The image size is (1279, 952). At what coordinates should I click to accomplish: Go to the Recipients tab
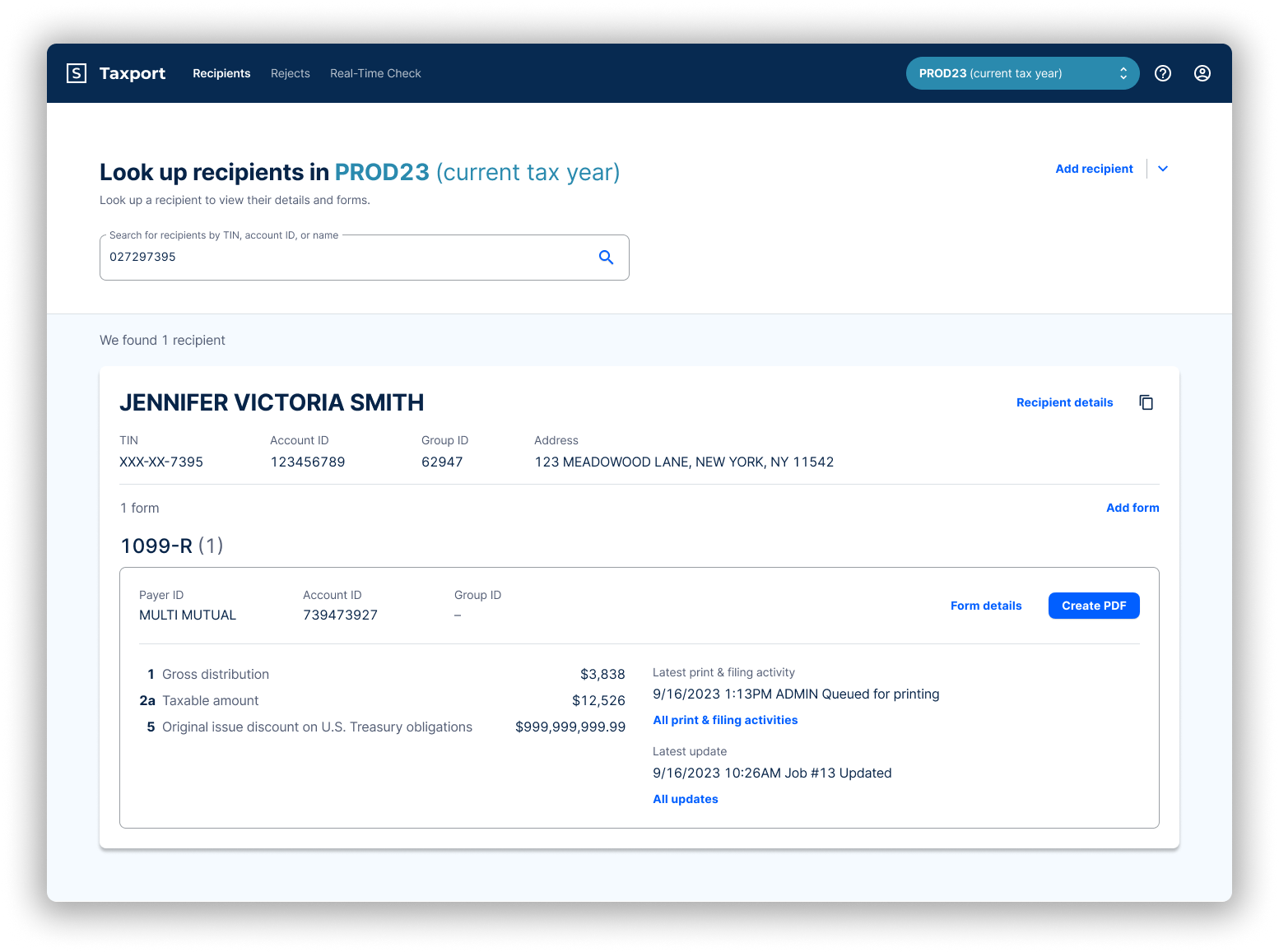point(221,73)
